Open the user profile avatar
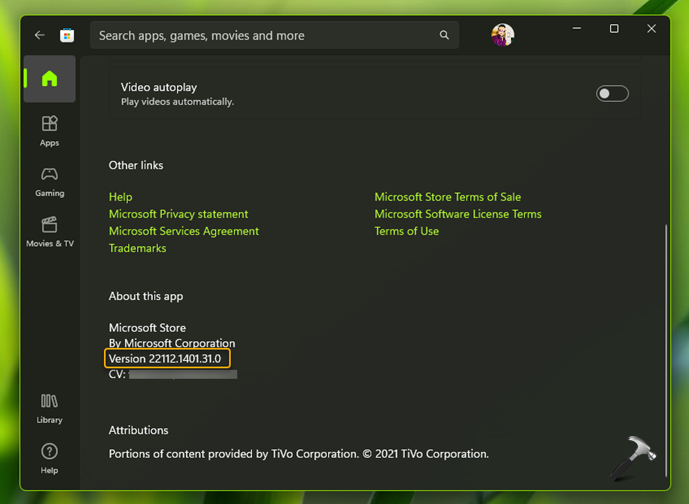689x504 pixels. [x=503, y=35]
